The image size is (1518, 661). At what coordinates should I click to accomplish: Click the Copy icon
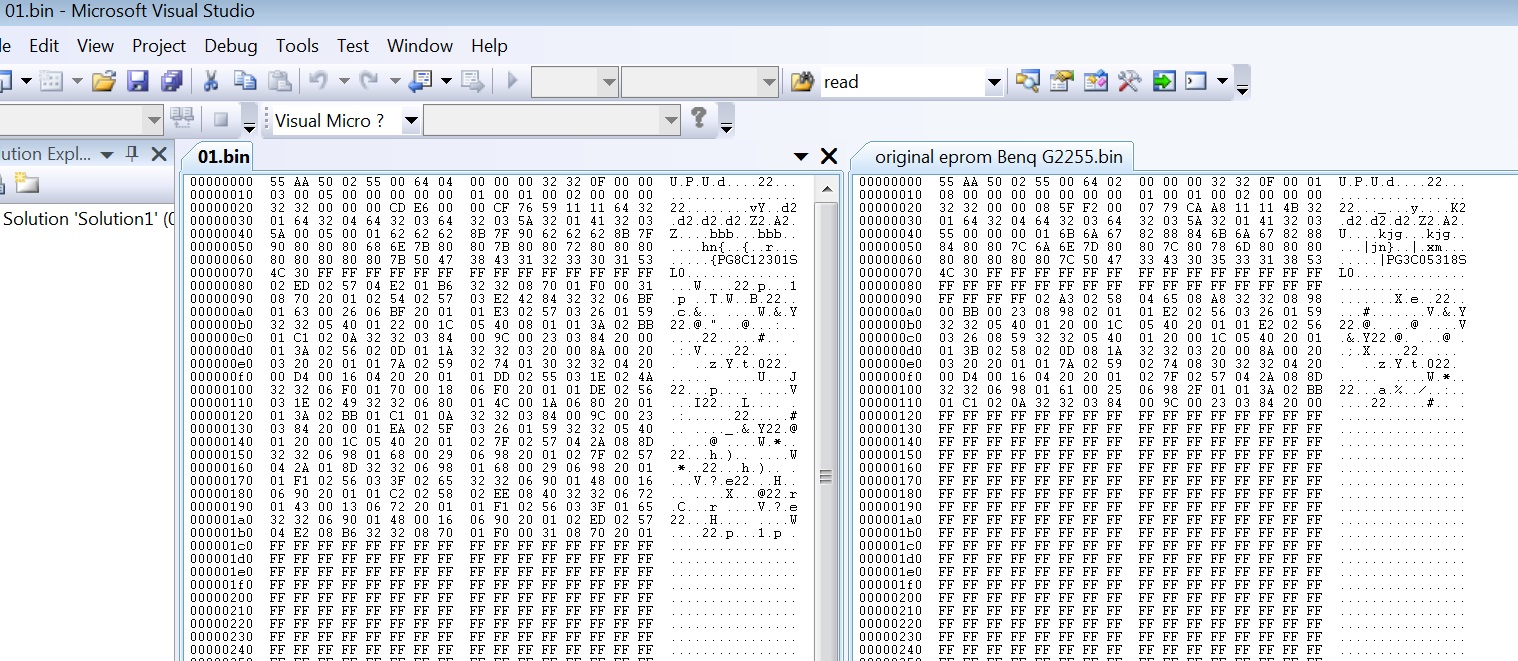click(245, 81)
